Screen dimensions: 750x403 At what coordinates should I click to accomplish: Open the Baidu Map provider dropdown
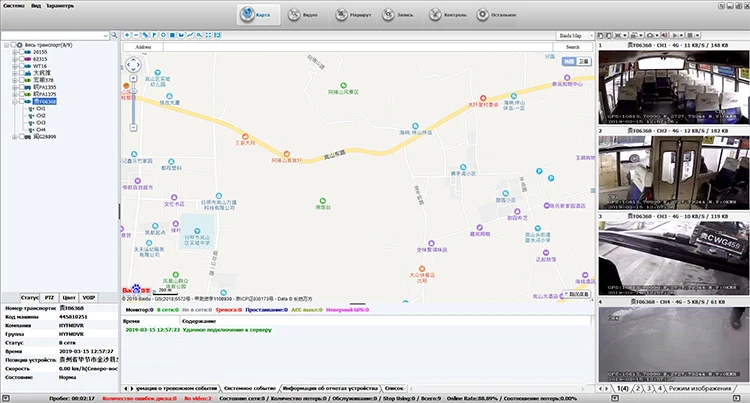tap(575, 35)
